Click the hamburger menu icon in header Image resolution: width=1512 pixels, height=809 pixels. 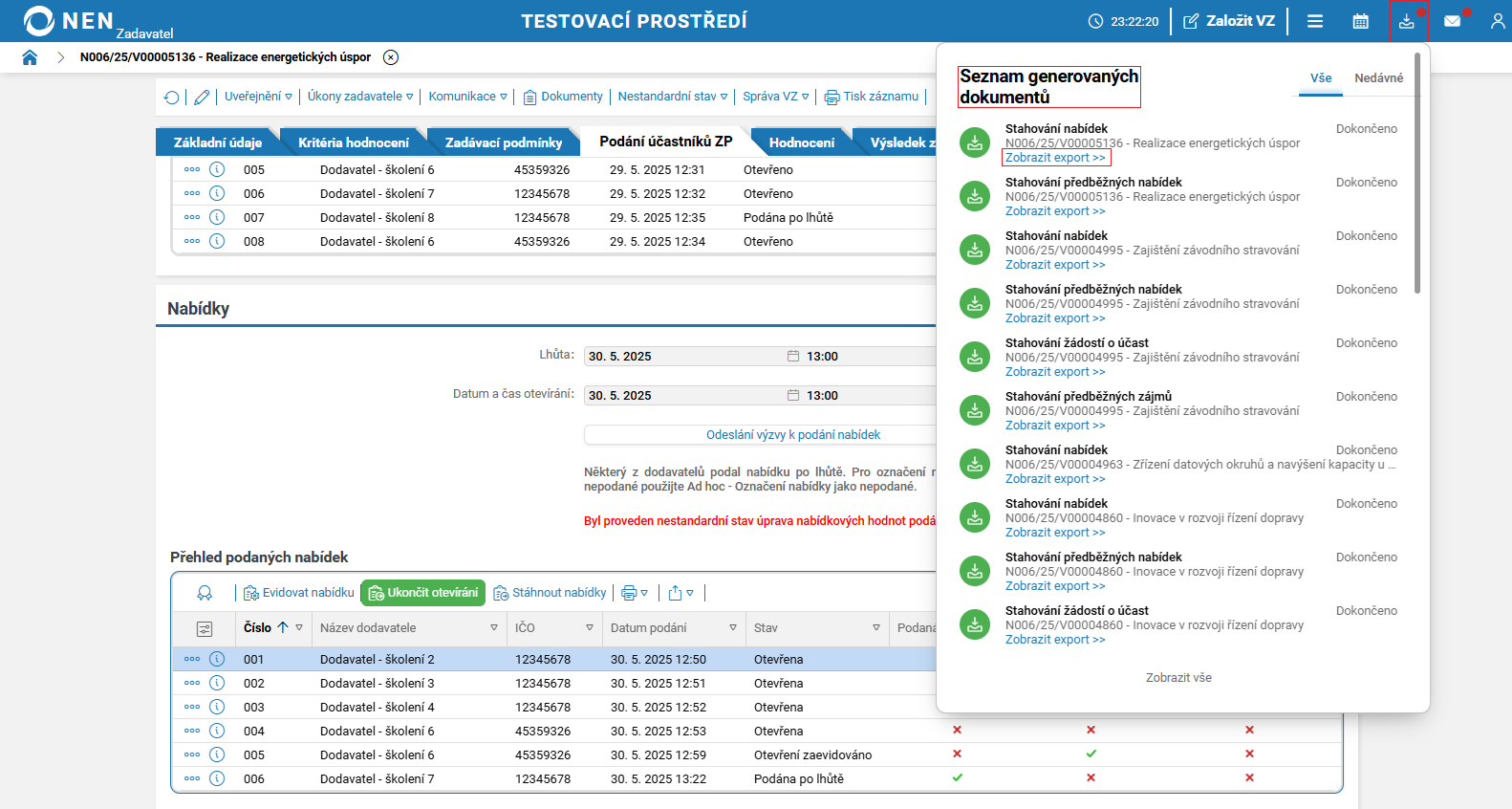tap(1315, 21)
